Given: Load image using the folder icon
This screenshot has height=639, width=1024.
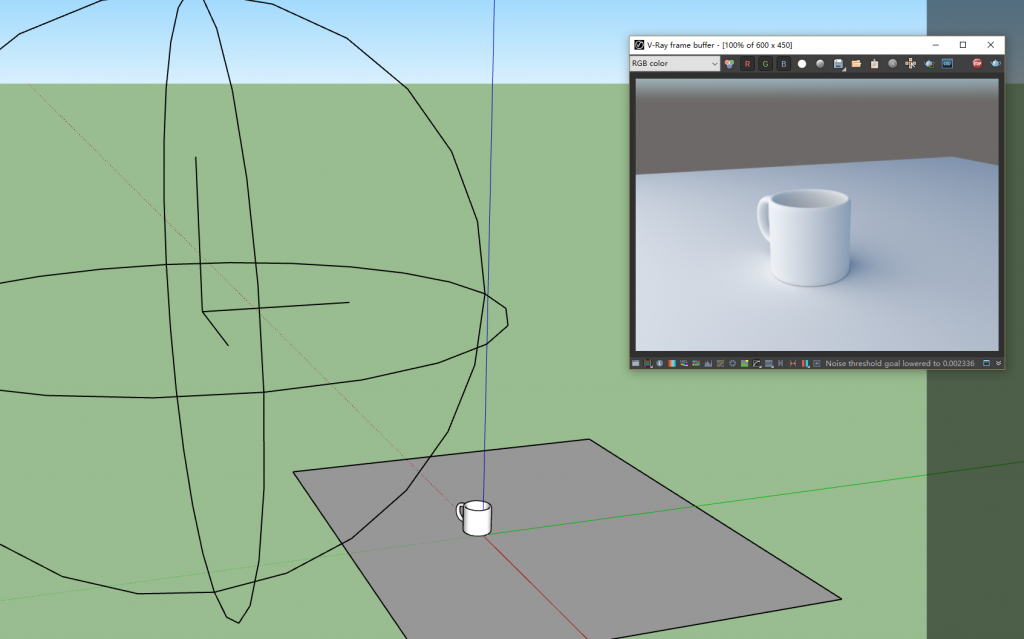Looking at the screenshot, I should tap(856, 63).
